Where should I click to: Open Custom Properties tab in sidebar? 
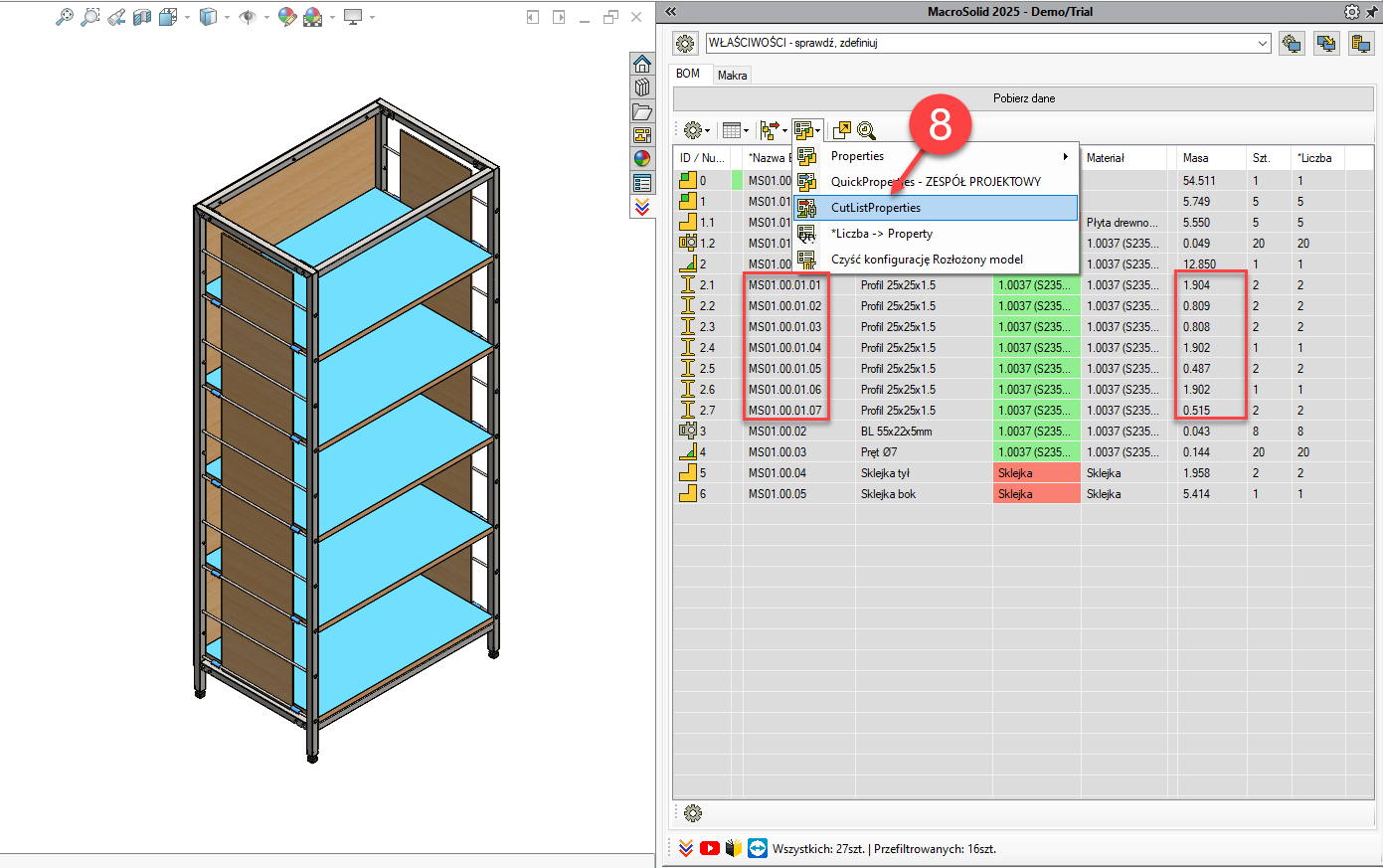pyautogui.click(x=642, y=183)
